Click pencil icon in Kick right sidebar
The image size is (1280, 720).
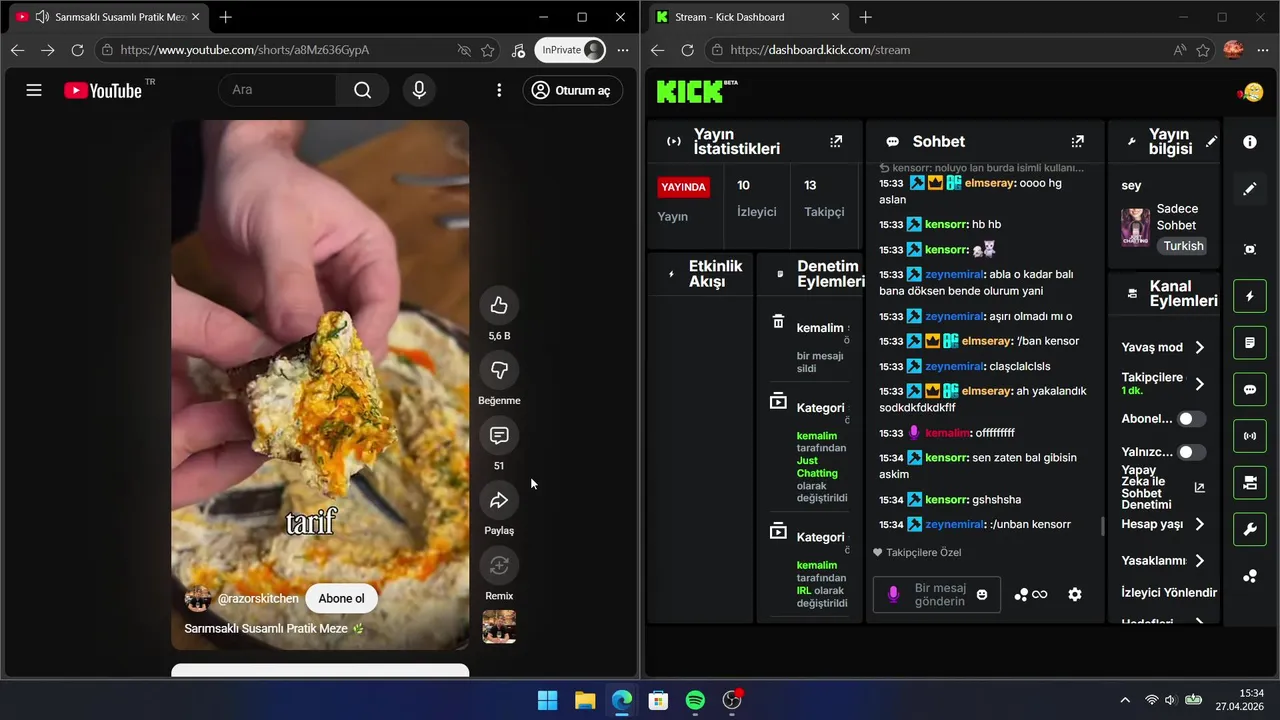1250,189
